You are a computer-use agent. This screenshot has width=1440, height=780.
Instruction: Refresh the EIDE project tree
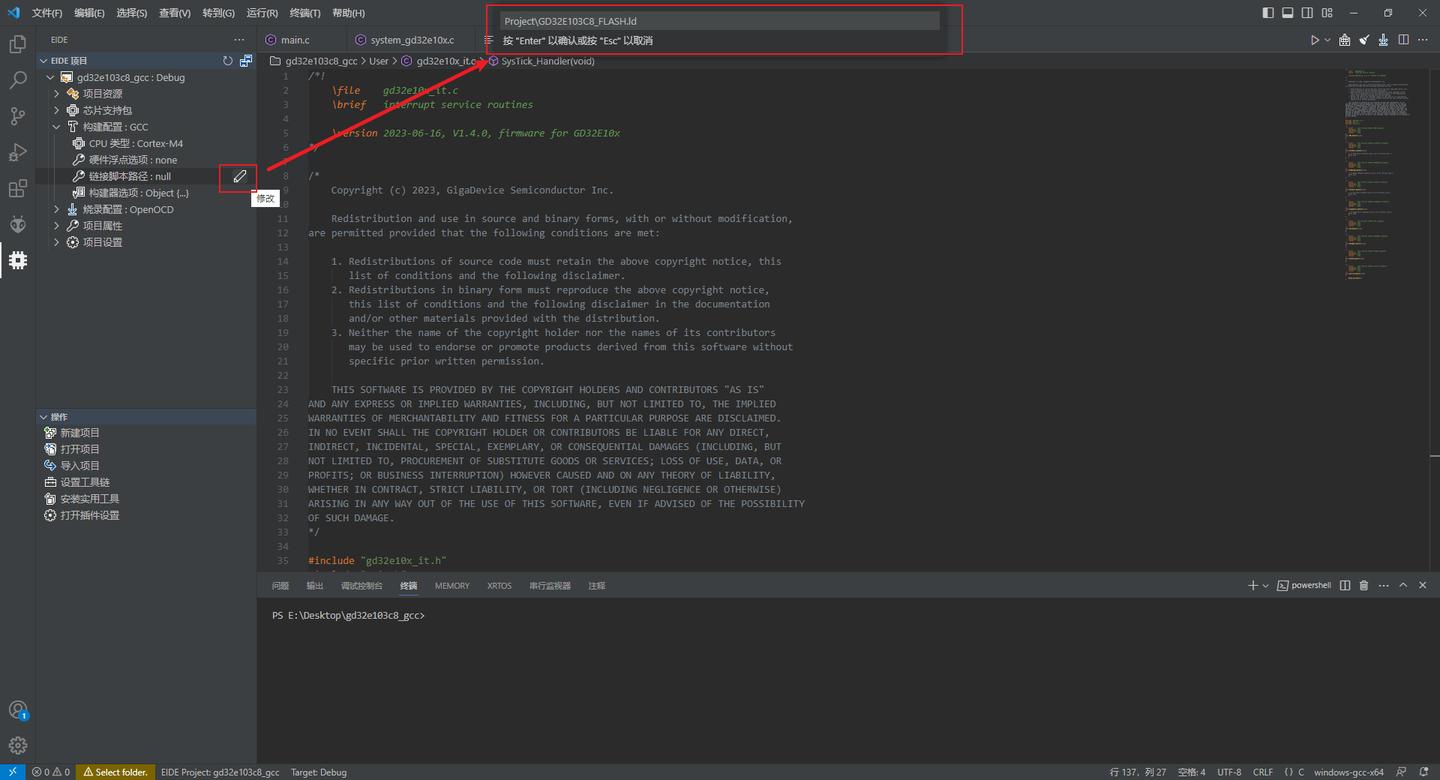pyautogui.click(x=228, y=60)
